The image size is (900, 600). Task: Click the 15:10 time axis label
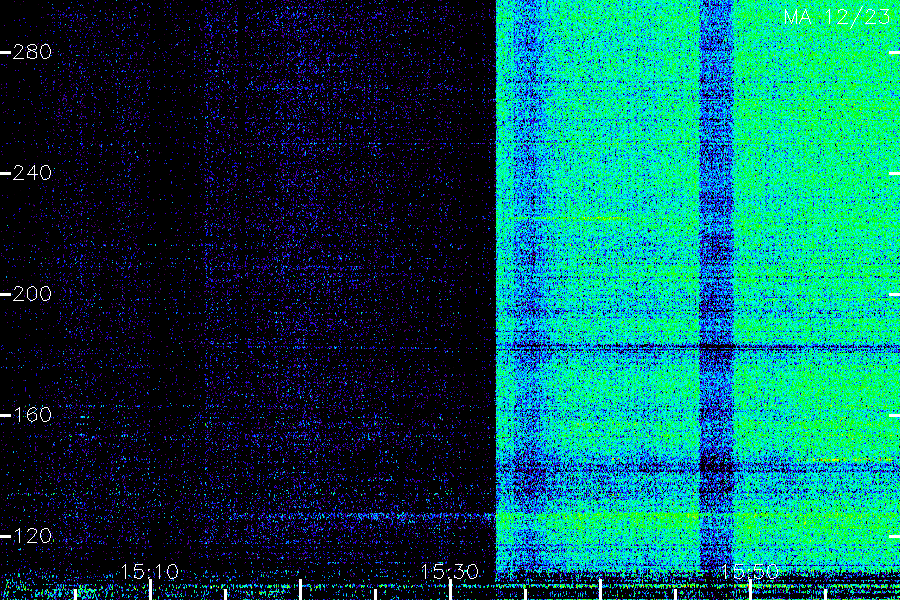click(150, 571)
